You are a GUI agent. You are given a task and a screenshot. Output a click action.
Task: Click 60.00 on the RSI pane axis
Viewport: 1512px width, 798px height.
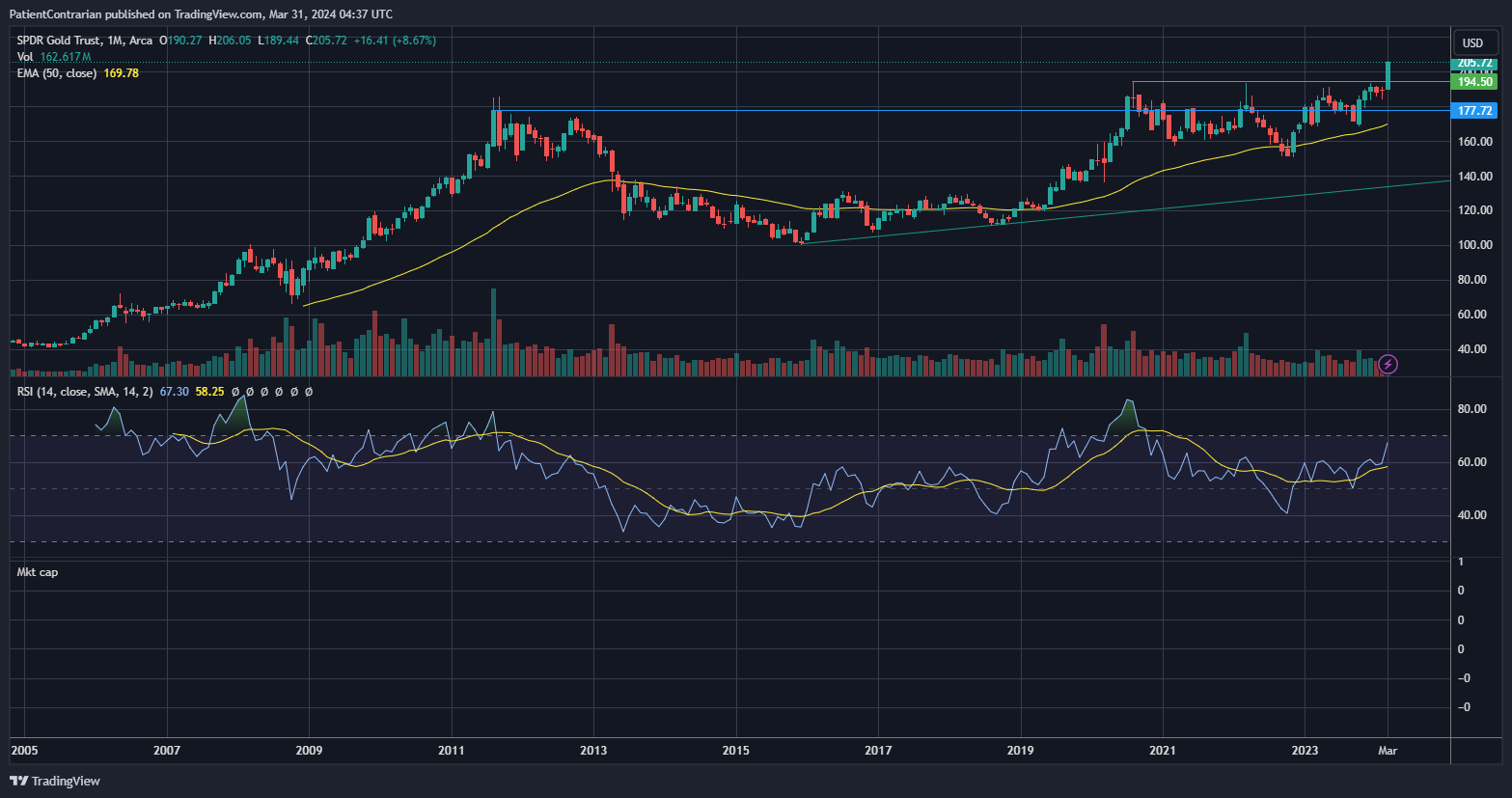coord(1471,462)
